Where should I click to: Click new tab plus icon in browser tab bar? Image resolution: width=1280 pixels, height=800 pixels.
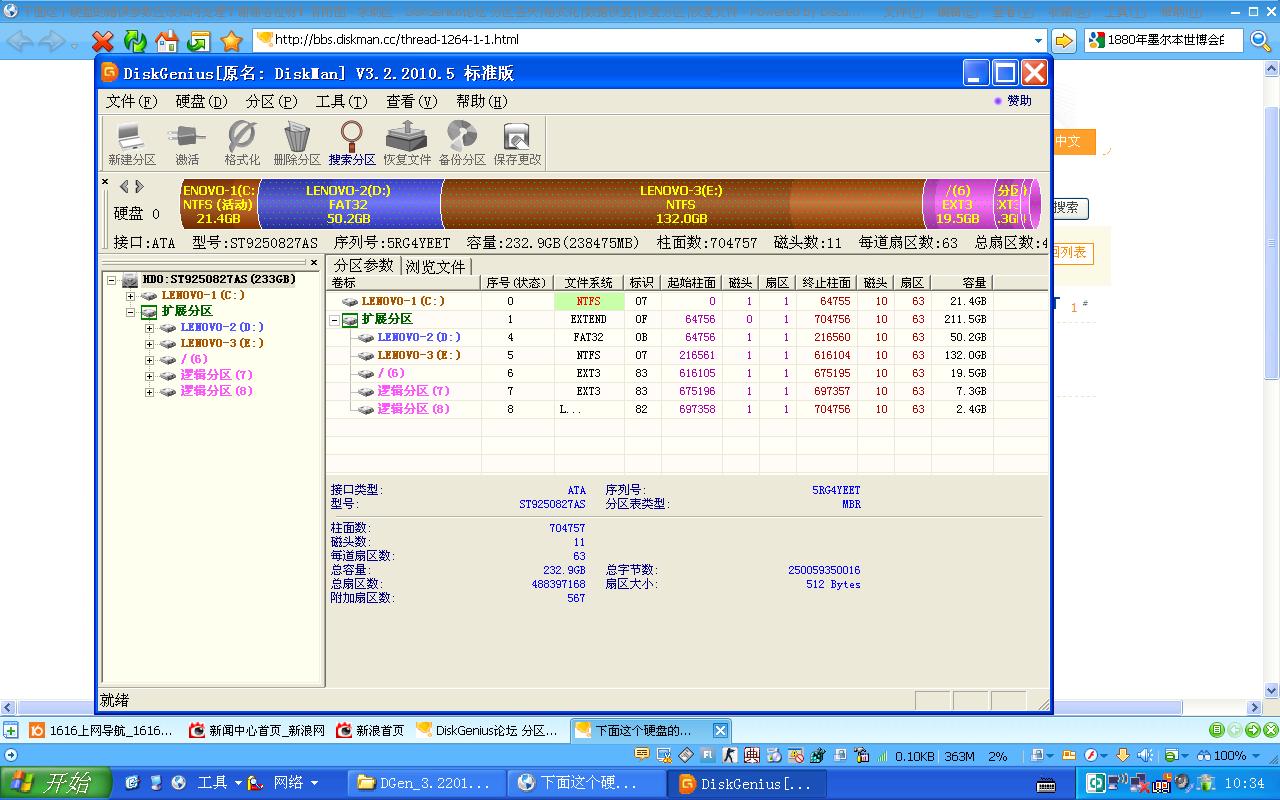(x=11, y=730)
